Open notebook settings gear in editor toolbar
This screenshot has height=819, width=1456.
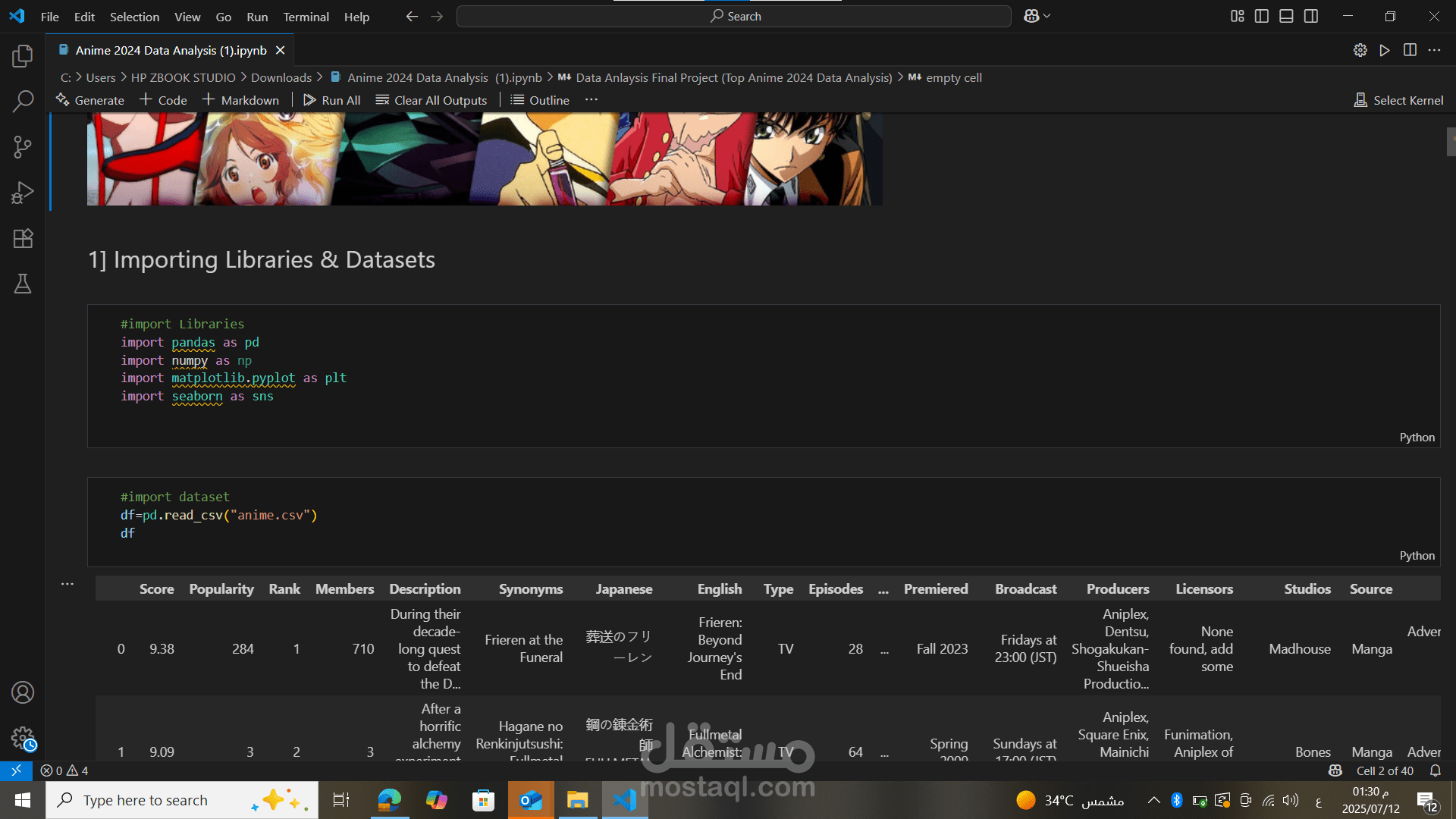[1360, 50]
